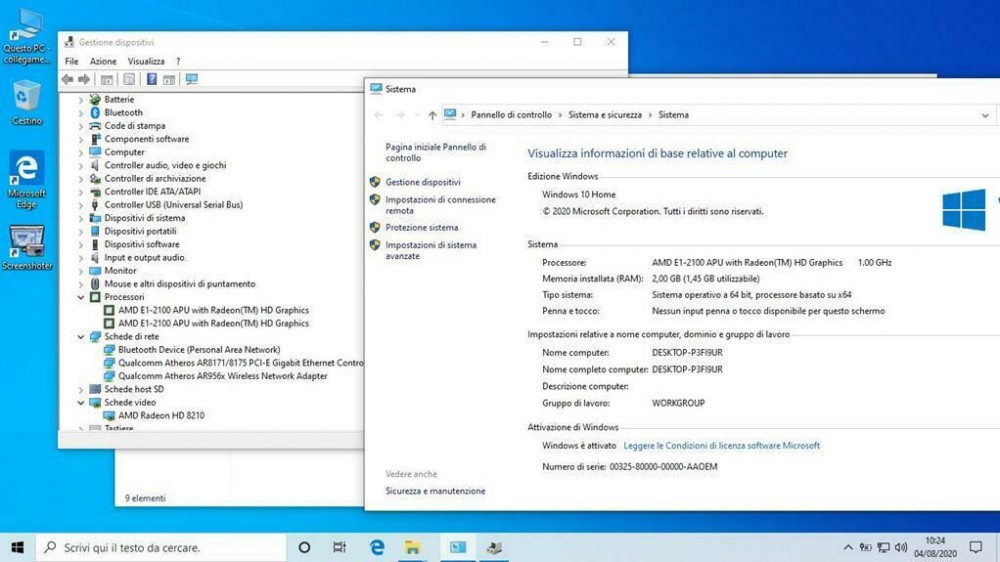Viewport: 1000px width, 562px height.
Task: Open Protezione sistema link
Action: 421,227
